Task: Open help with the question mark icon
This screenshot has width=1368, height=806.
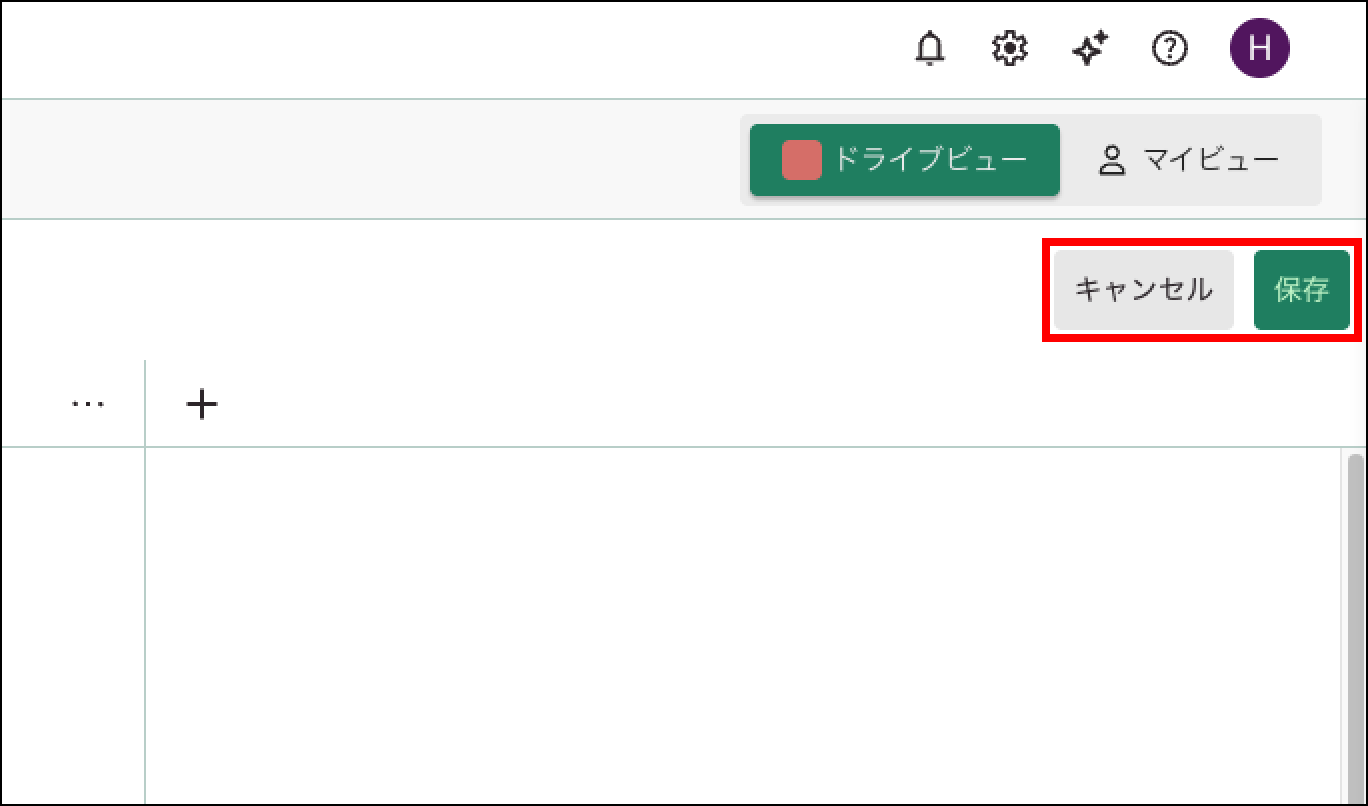Action: (x=1170, y=48)
